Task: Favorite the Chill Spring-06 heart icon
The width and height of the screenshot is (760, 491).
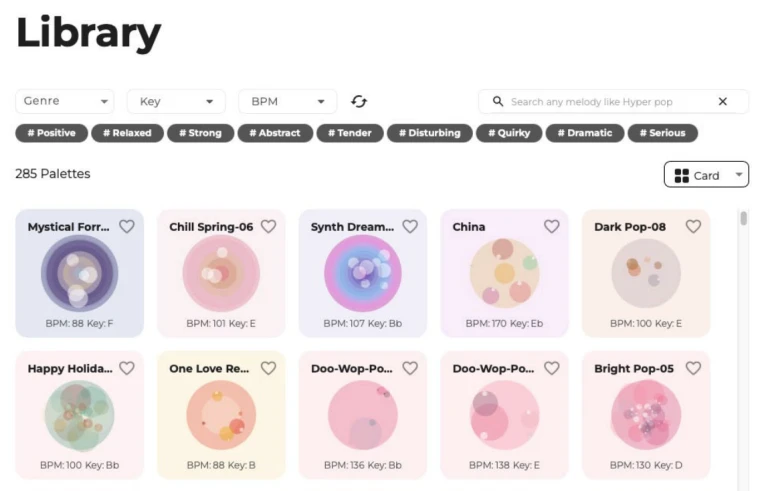Action: coord(268,227)
